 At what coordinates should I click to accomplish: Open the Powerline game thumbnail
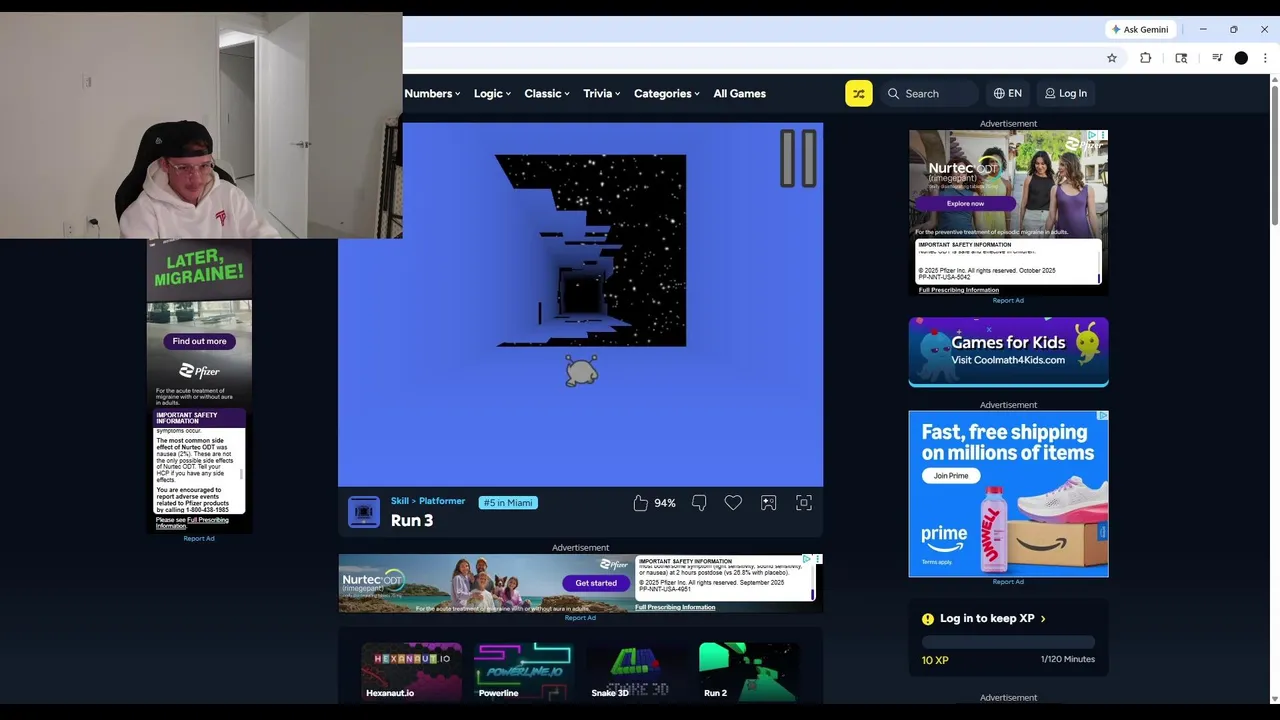[x=523, y=672]
